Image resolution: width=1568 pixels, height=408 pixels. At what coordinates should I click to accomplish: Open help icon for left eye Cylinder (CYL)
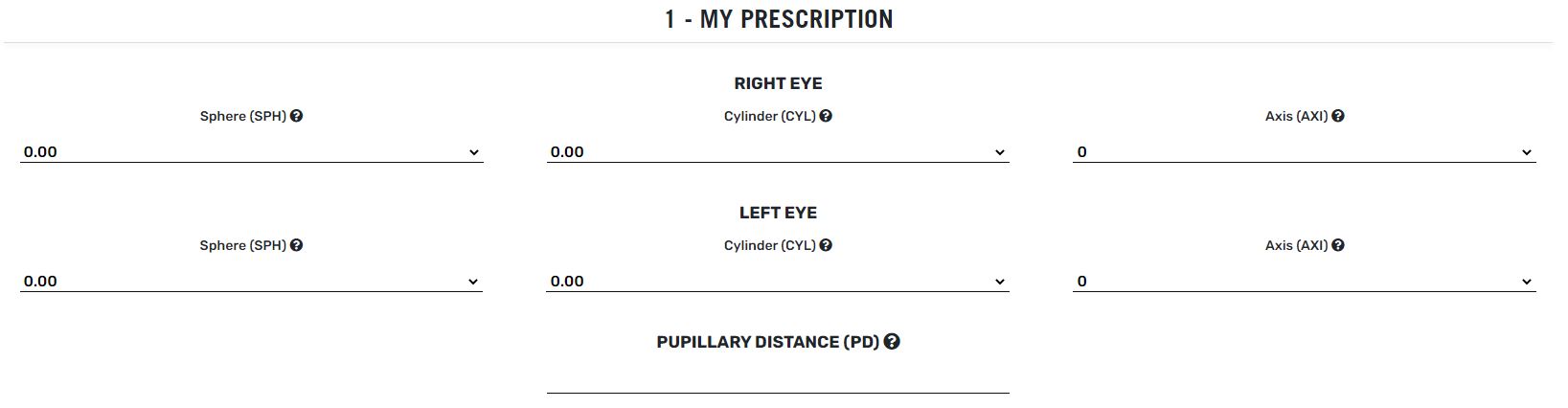826,245
